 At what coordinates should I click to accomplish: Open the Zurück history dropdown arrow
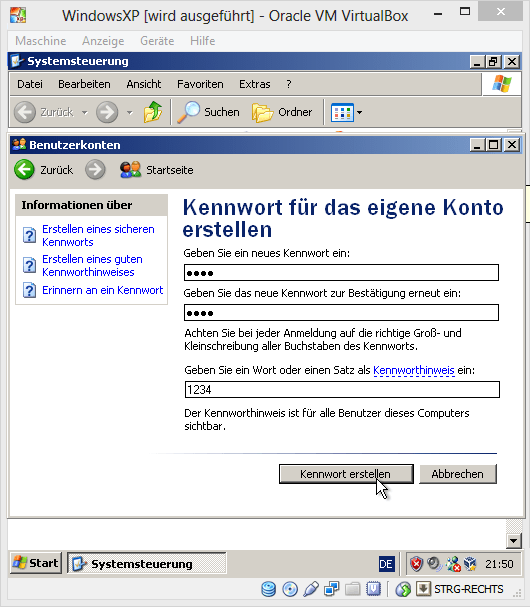tap(84, 113)
